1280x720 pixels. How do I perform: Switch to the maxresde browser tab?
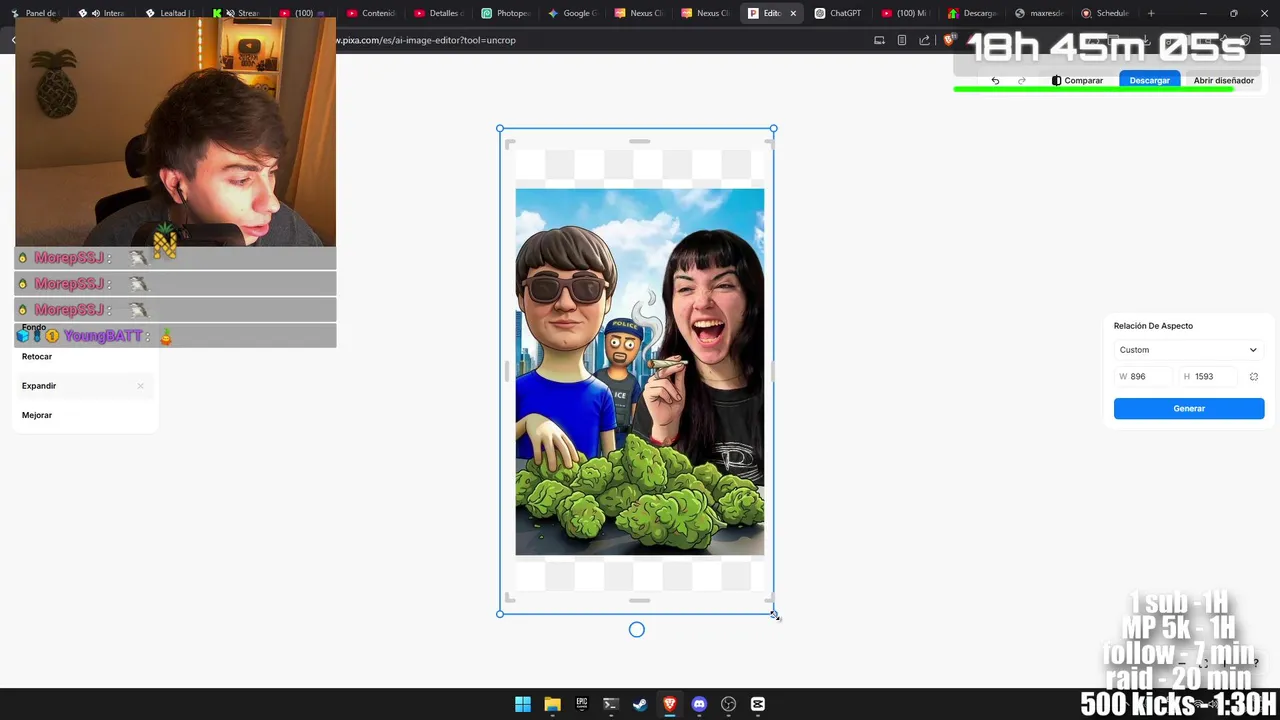coord(1039,13)
